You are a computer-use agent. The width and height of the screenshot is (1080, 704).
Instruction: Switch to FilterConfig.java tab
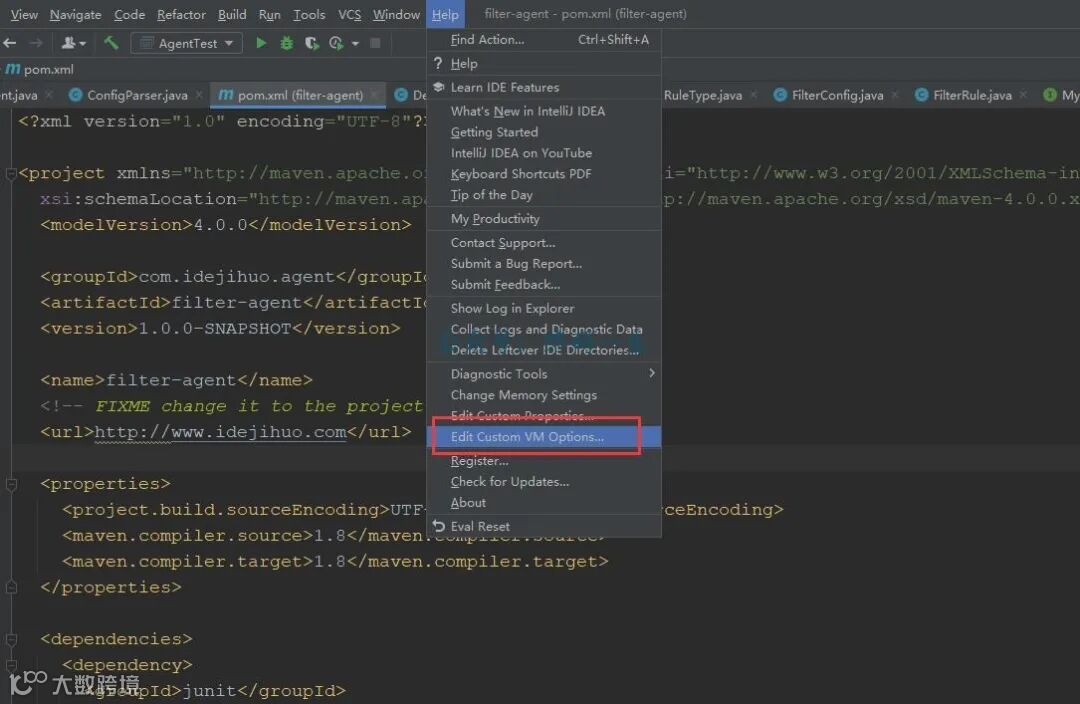tap(836, 95)
